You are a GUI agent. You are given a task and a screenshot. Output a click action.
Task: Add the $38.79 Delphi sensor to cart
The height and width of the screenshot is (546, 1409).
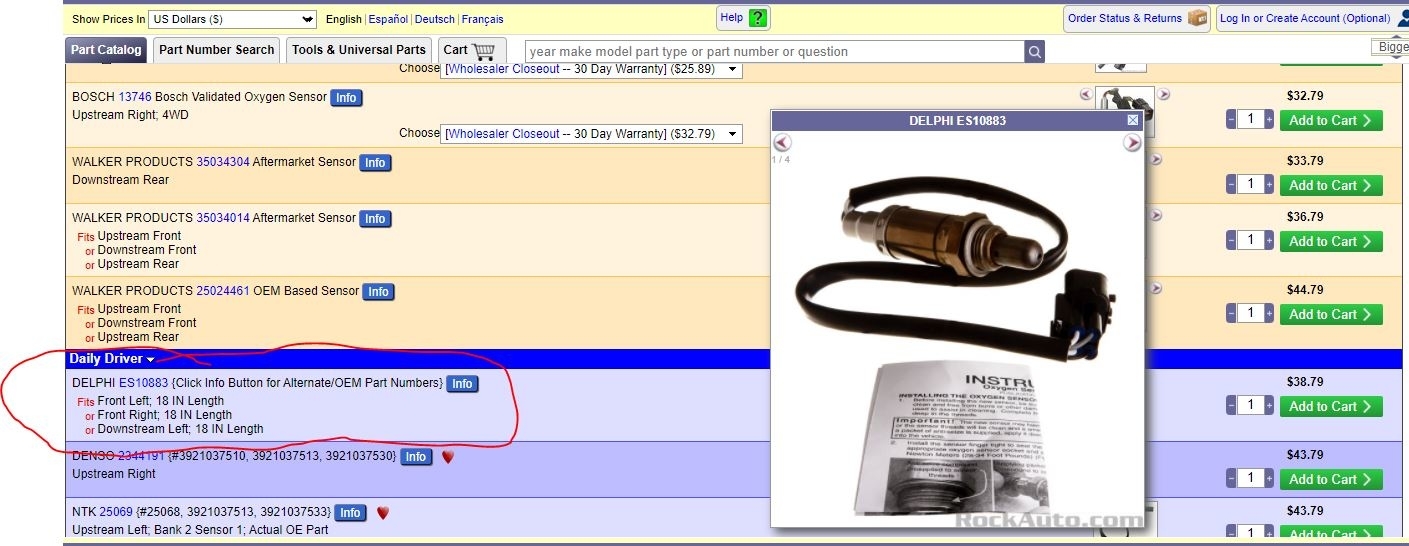click(x=1331, y=406)
